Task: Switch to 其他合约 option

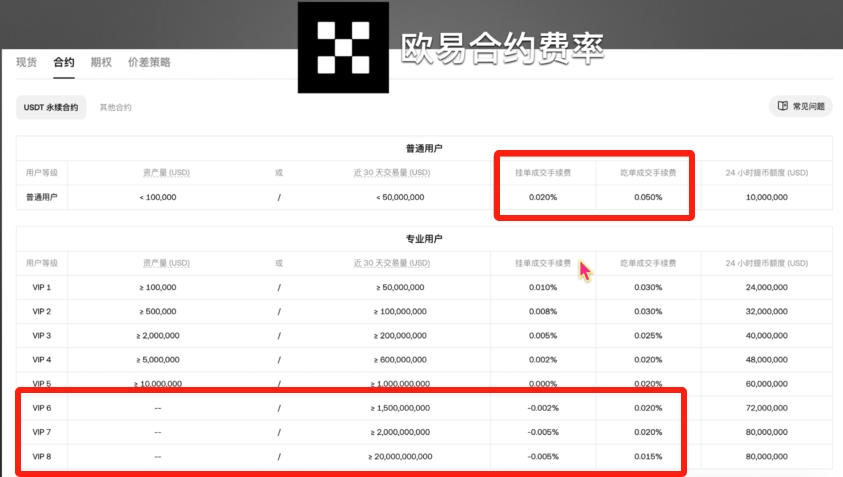Action: point(116,108)
